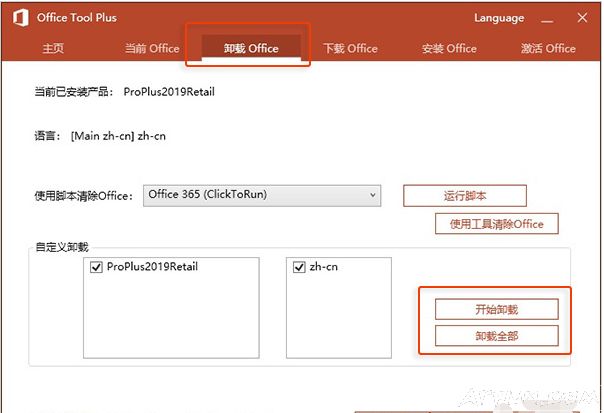
Task: Click the 运行脚本 button
Action: pos(465,196)
